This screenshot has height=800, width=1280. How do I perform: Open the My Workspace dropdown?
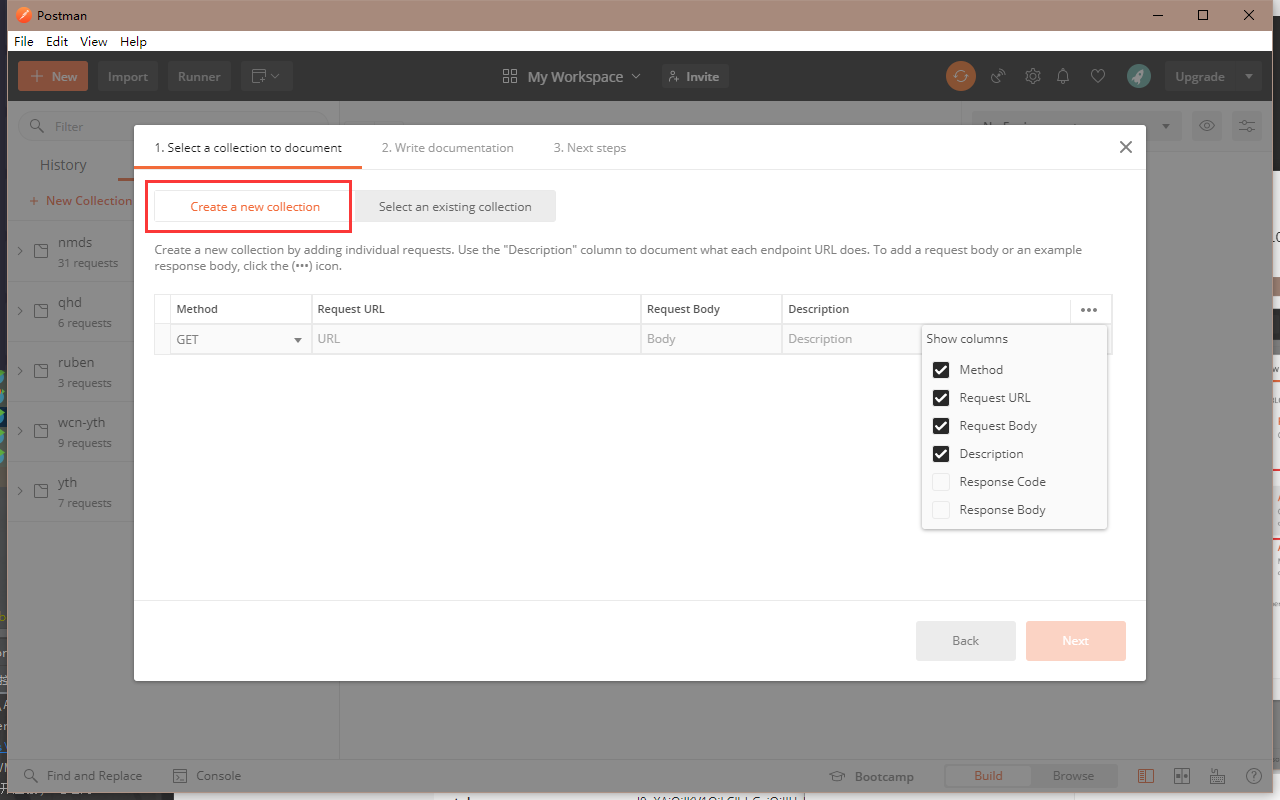point(572,77)
